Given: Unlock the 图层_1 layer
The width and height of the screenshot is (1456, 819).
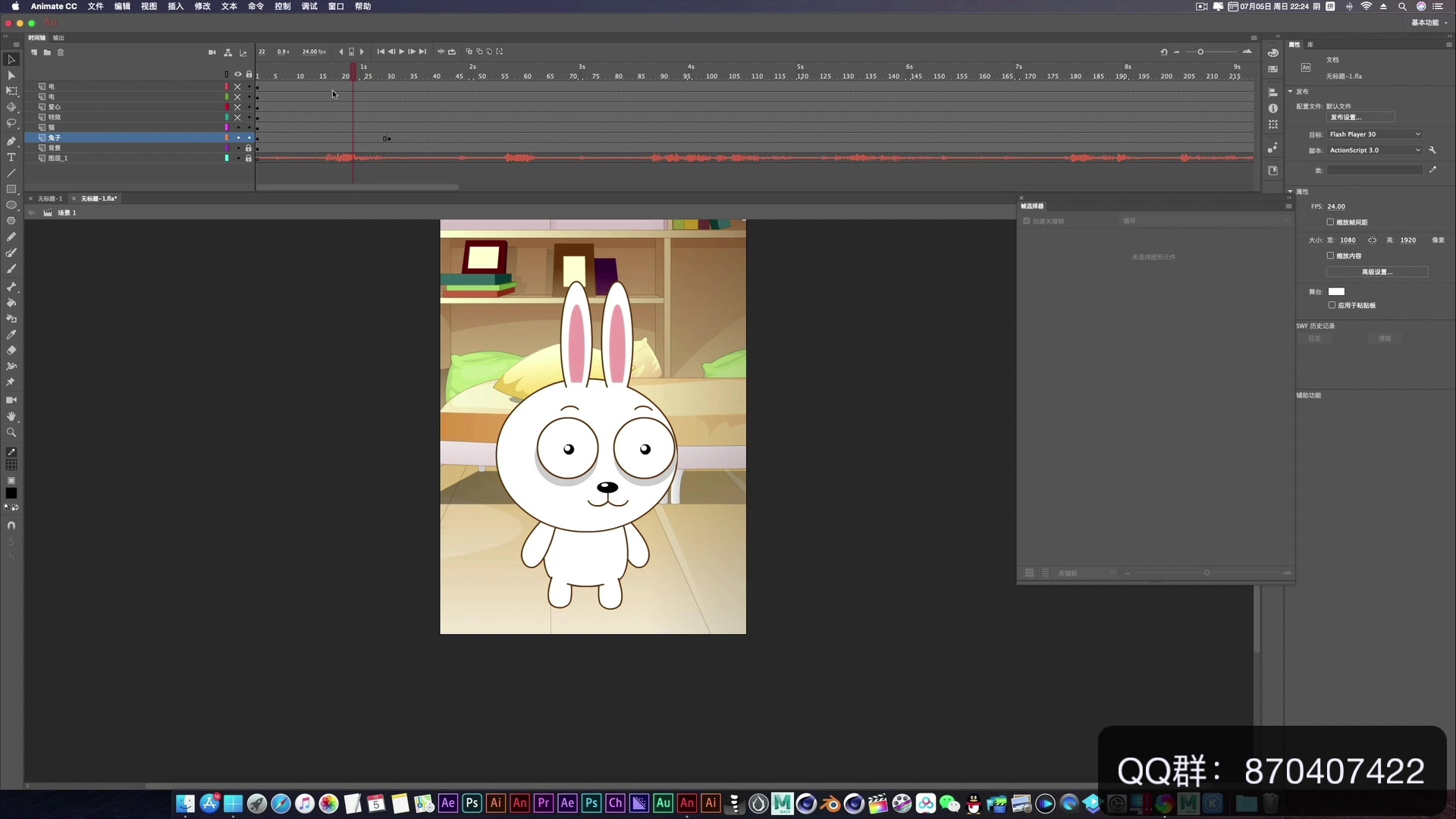Looking at the screenshot, I should [248, 158].
